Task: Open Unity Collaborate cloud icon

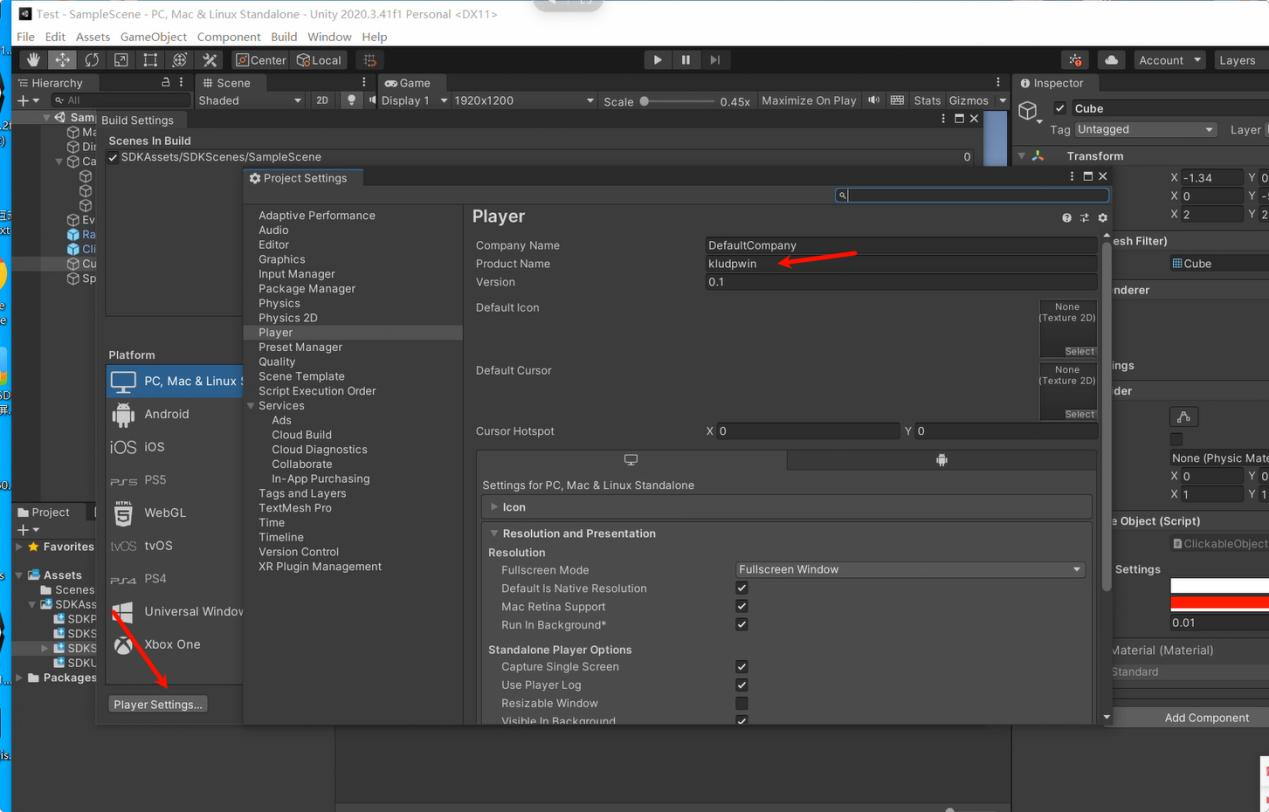Action: click(x=1112, y=59)
